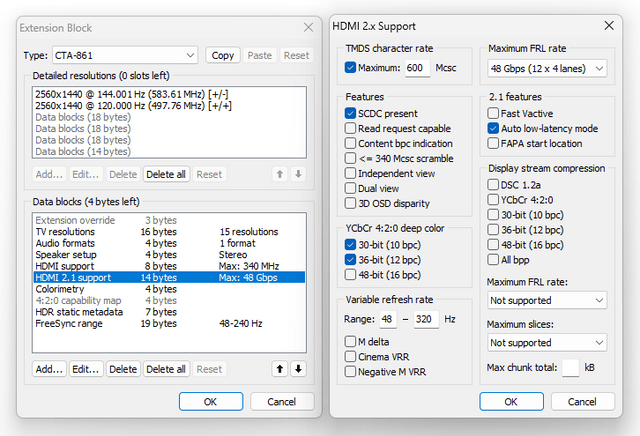Image resolution: width=640 pixels, height=436 pixels.
Task: Move data block up with lower arrow
Action: [280, 369]
